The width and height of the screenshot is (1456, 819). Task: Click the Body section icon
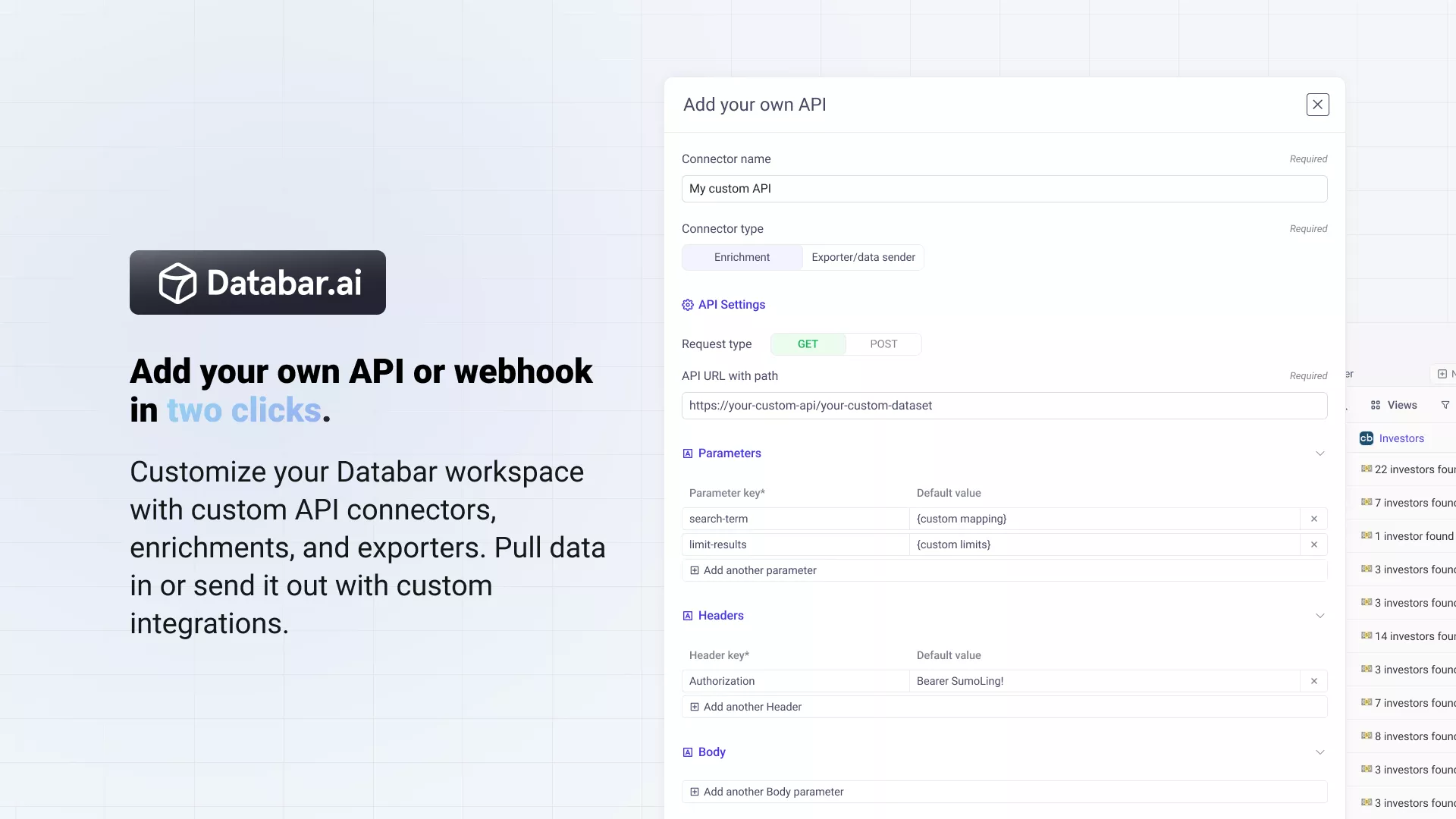687,752
